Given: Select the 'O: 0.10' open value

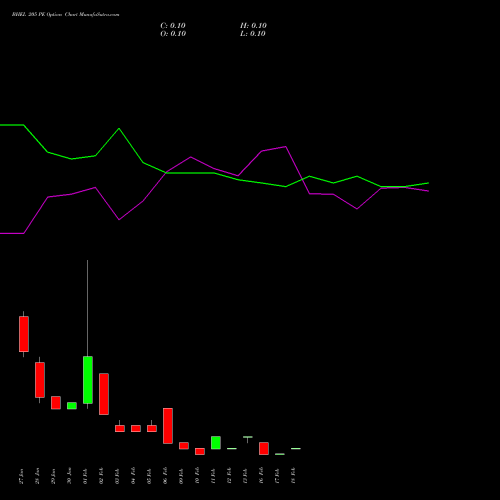Looking at the screenshot, I should tap(173, 34).
